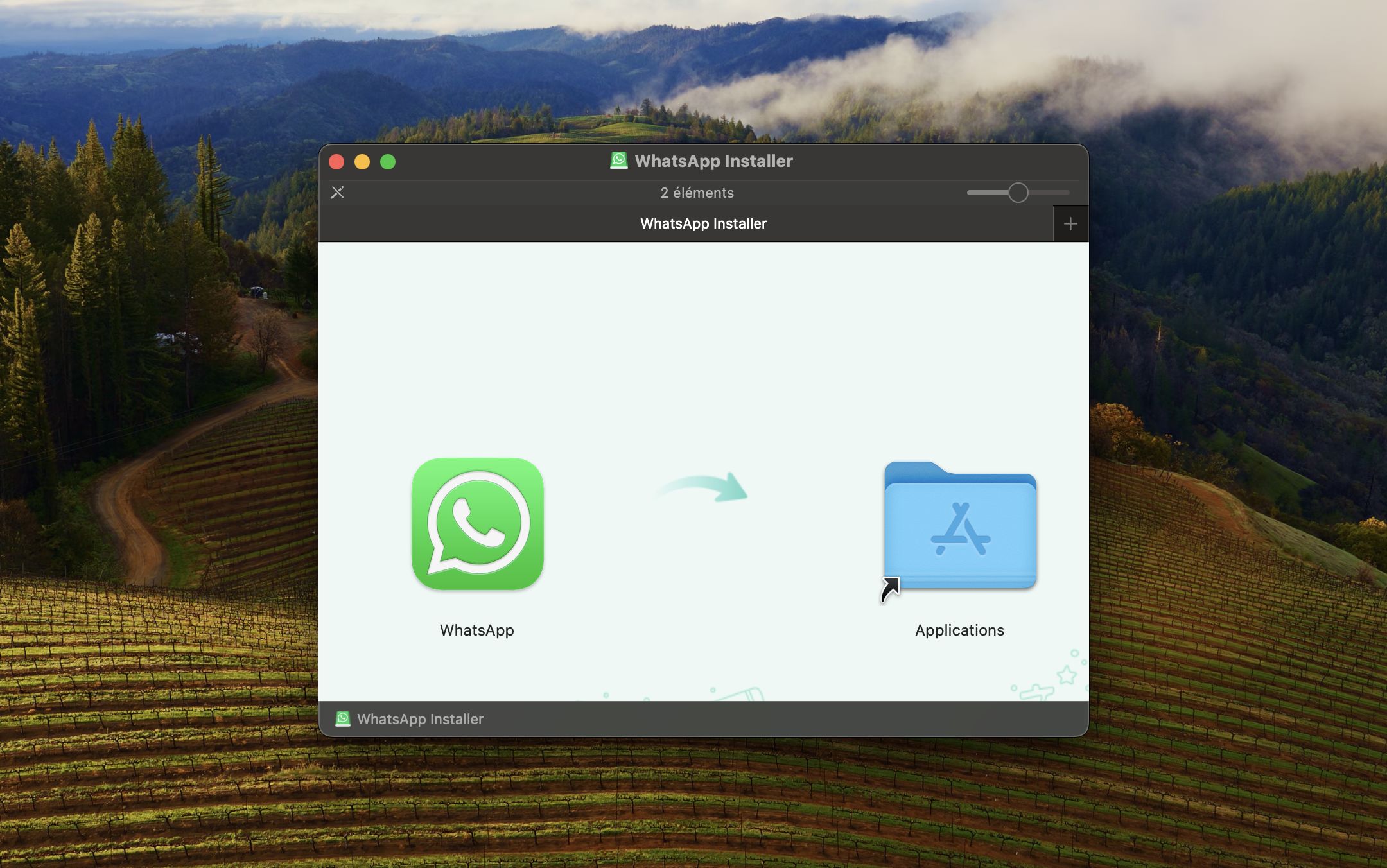The width and height of the screenshot is (1387, 868).
Task: Zoom the window with the green button
Action: (388, 162)
